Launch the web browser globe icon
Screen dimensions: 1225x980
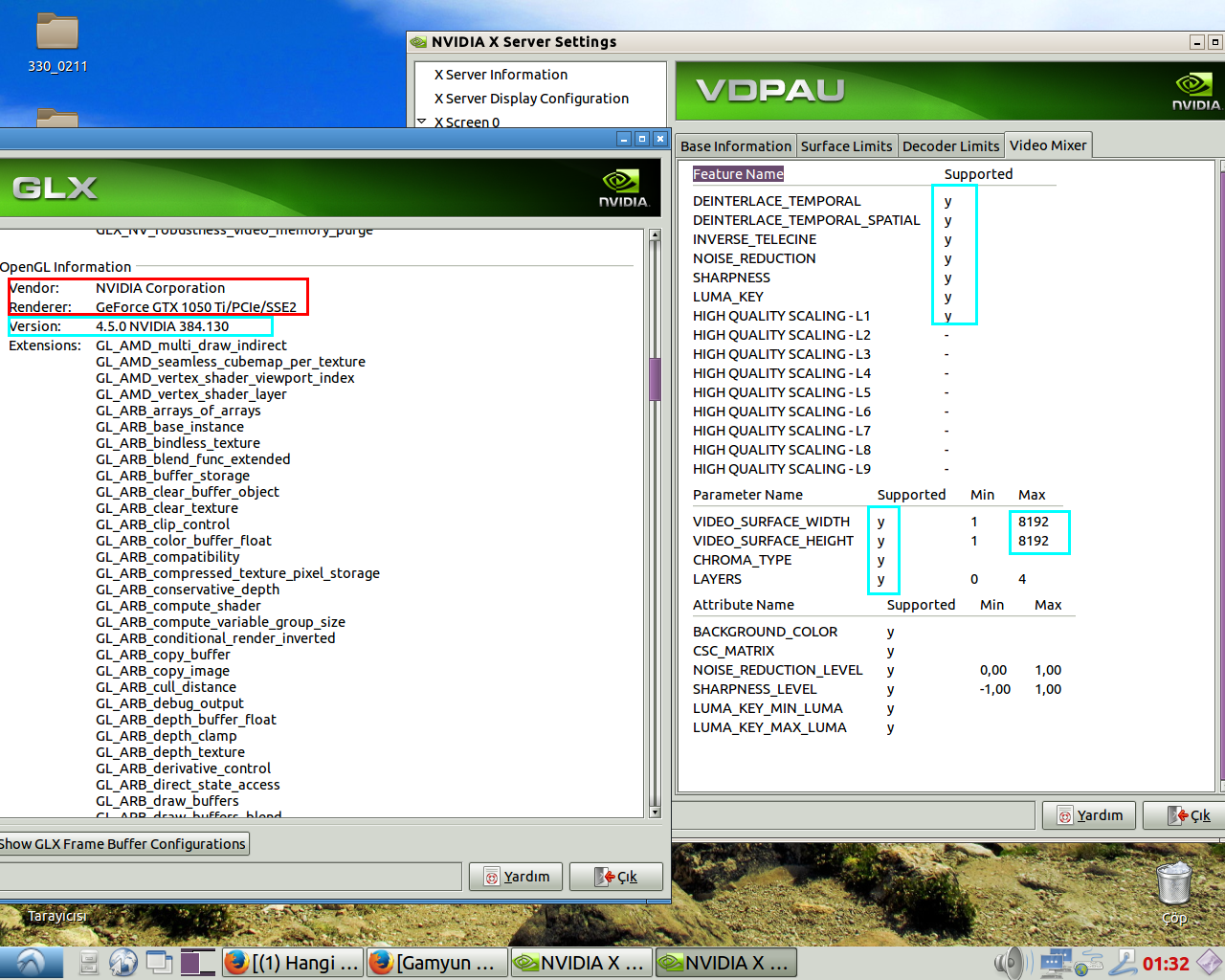123,963
